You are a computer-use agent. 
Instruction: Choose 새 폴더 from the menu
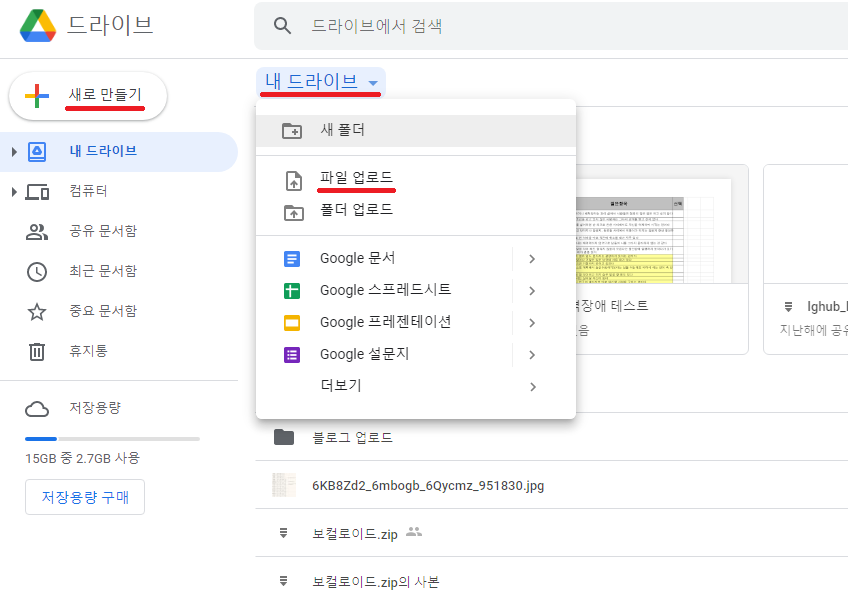click(416, 130)
